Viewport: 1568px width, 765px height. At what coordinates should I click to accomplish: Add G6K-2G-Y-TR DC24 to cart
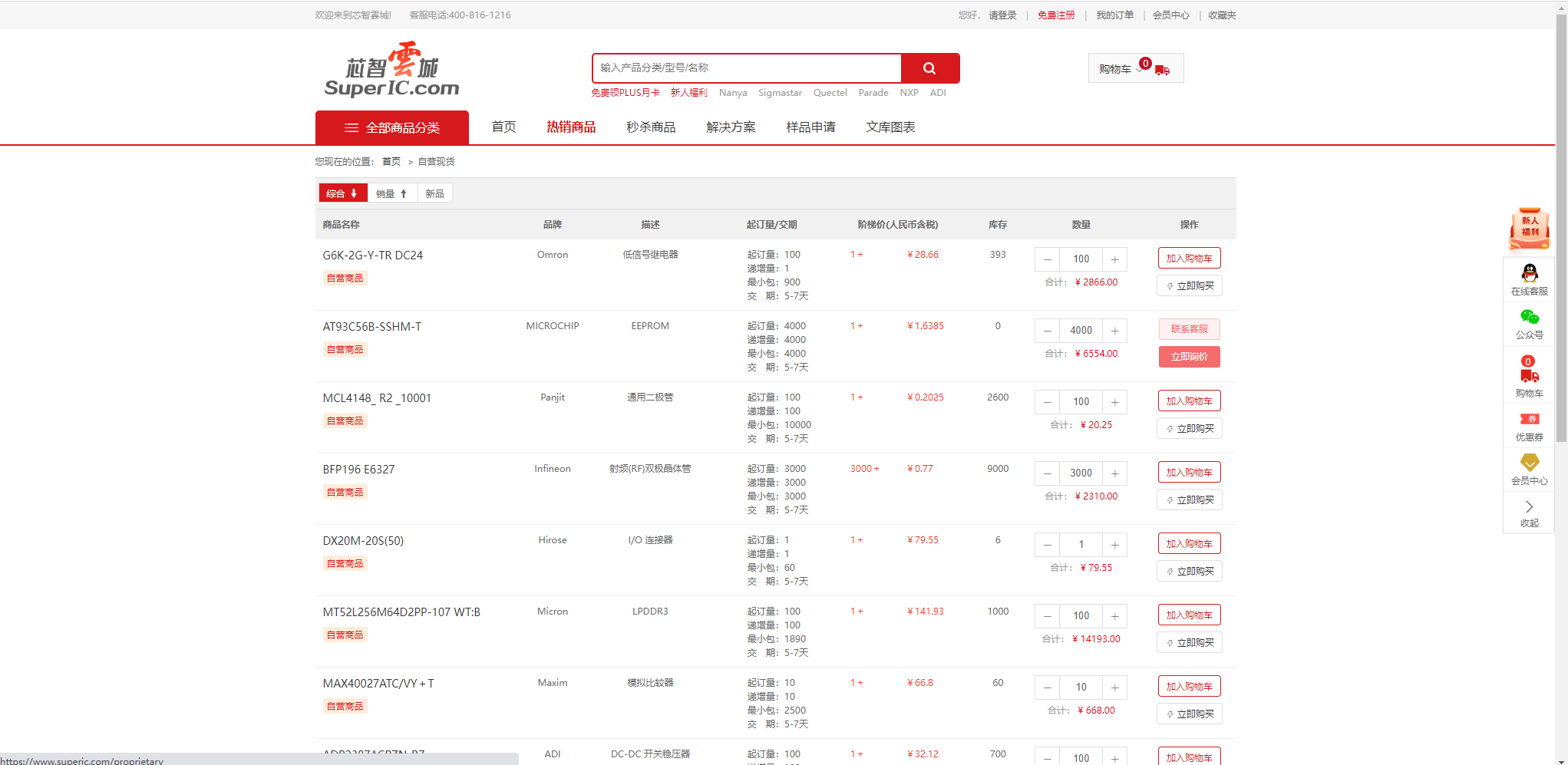point(1189,259)
